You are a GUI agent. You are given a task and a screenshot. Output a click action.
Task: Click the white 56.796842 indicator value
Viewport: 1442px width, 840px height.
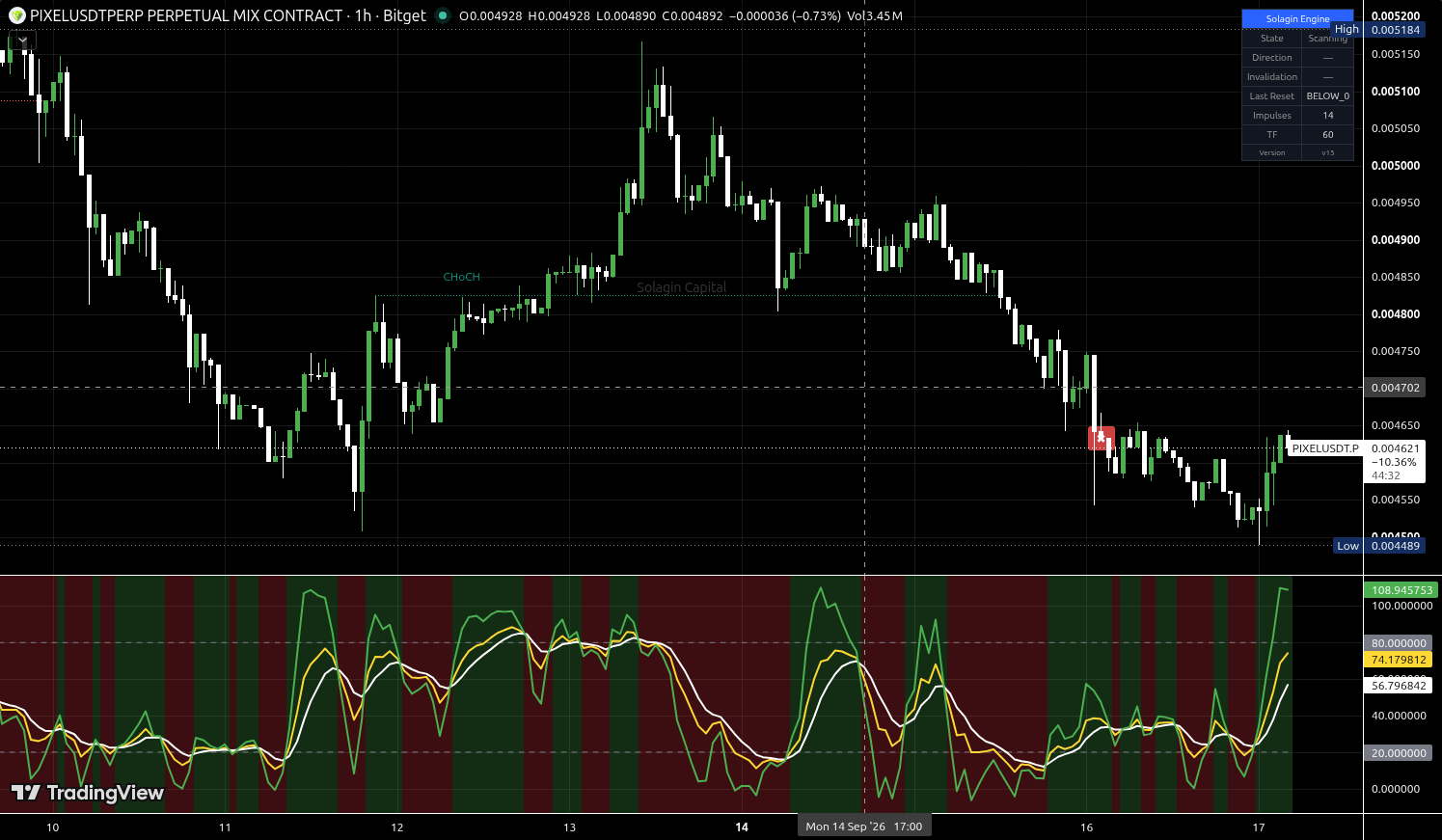(x=1399, y=686)
